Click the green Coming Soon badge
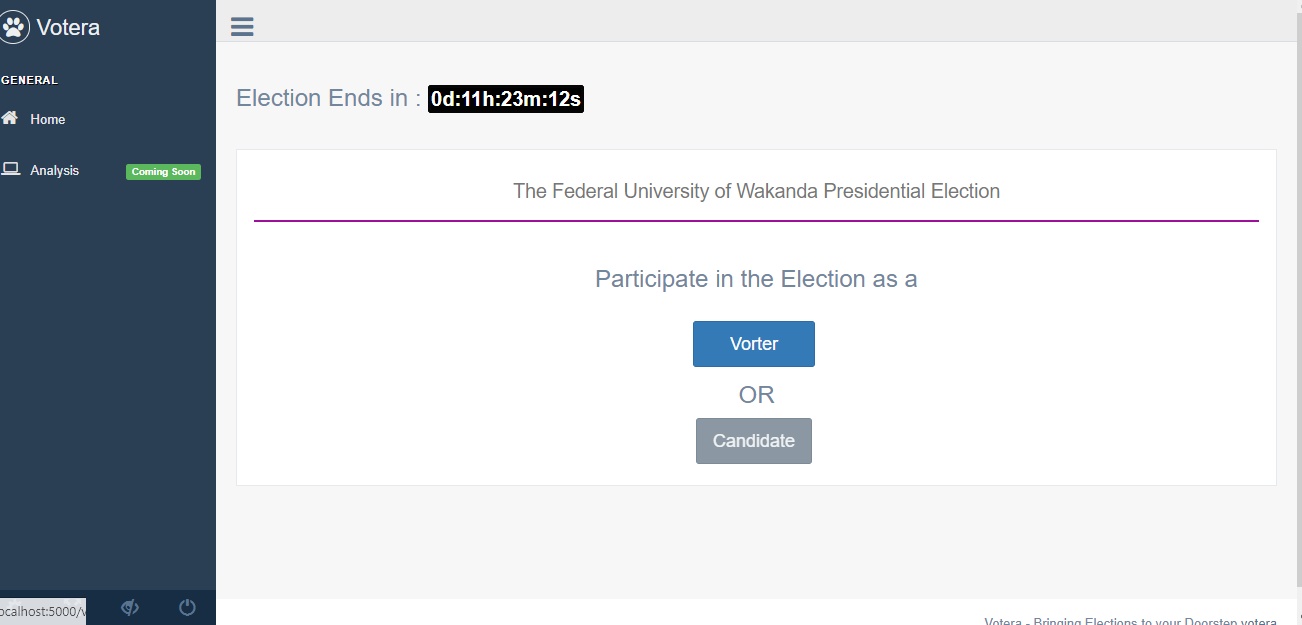The height and width of the screenshot is (625, 1302). click(163, 172)
